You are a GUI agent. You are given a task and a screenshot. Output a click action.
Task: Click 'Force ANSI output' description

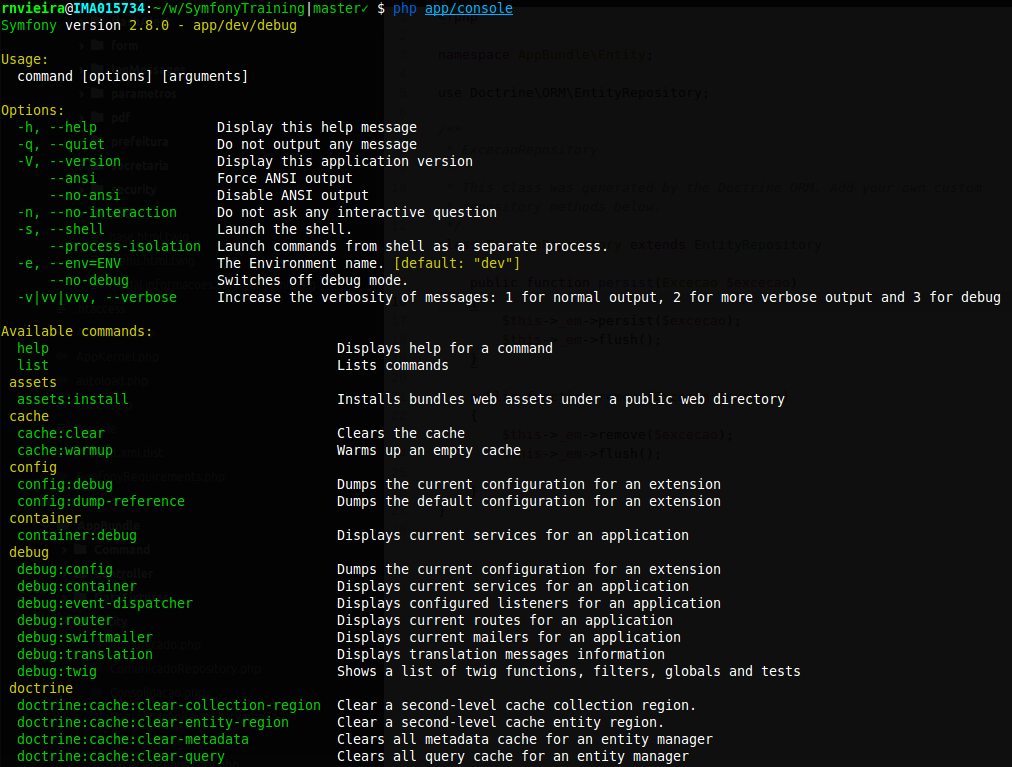click(285, 178)
